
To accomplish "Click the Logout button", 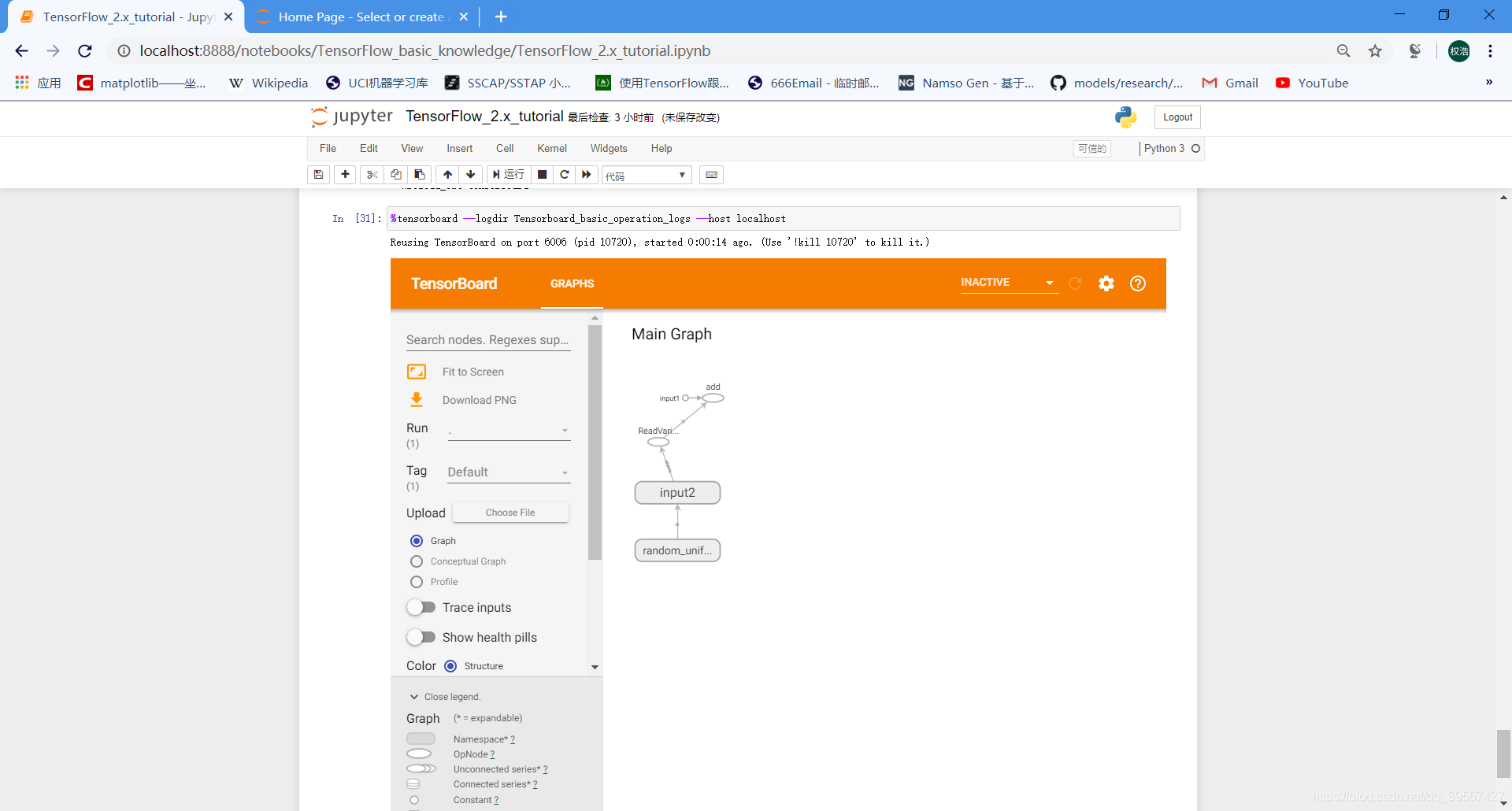I will click(1177, 117).
